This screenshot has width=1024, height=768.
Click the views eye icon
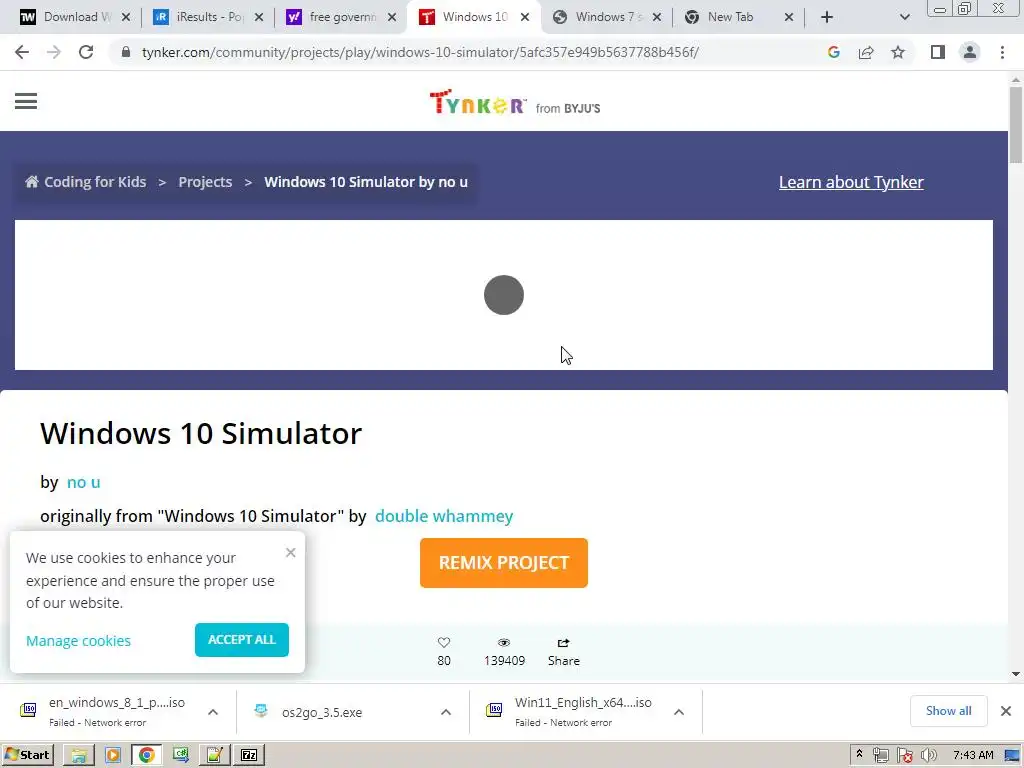click(x=504, y=643)
